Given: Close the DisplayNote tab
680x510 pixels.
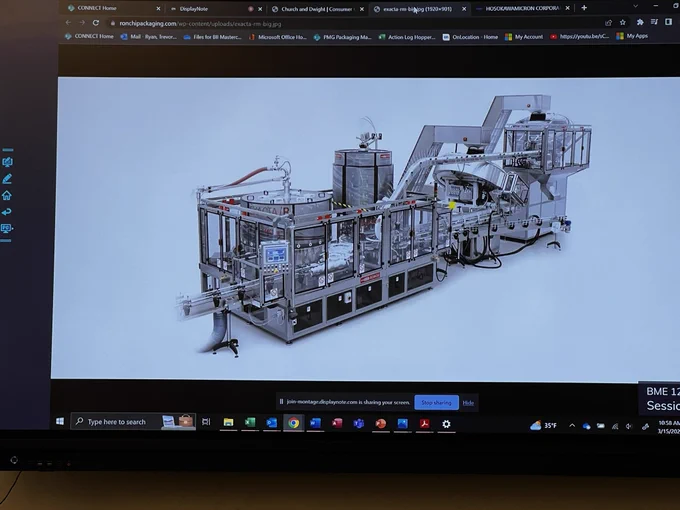Looking at the screenshot, I should click(260, 9).
